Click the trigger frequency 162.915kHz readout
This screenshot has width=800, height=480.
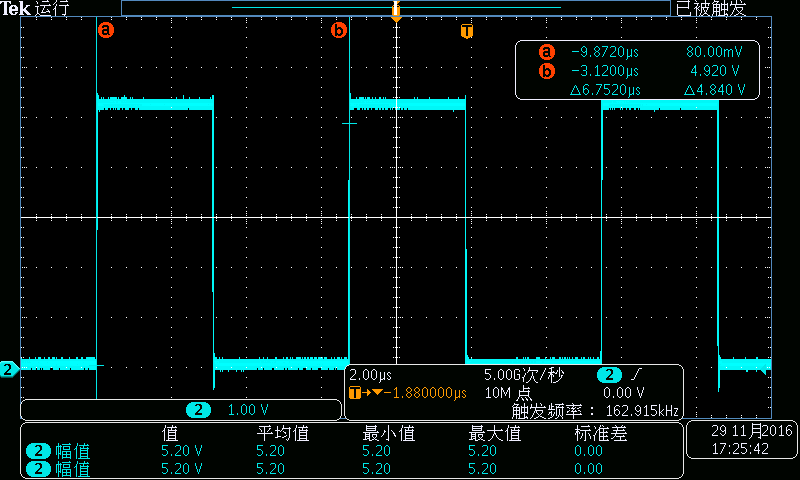click(595, 411)
